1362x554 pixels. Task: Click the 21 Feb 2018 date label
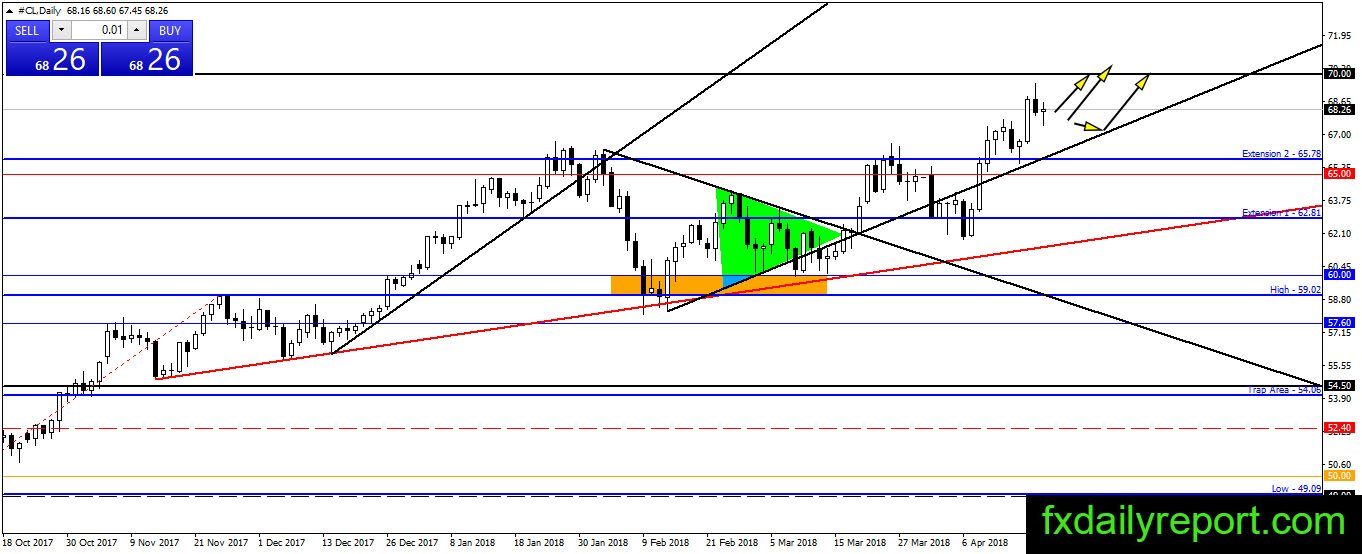tap(733, 543)
